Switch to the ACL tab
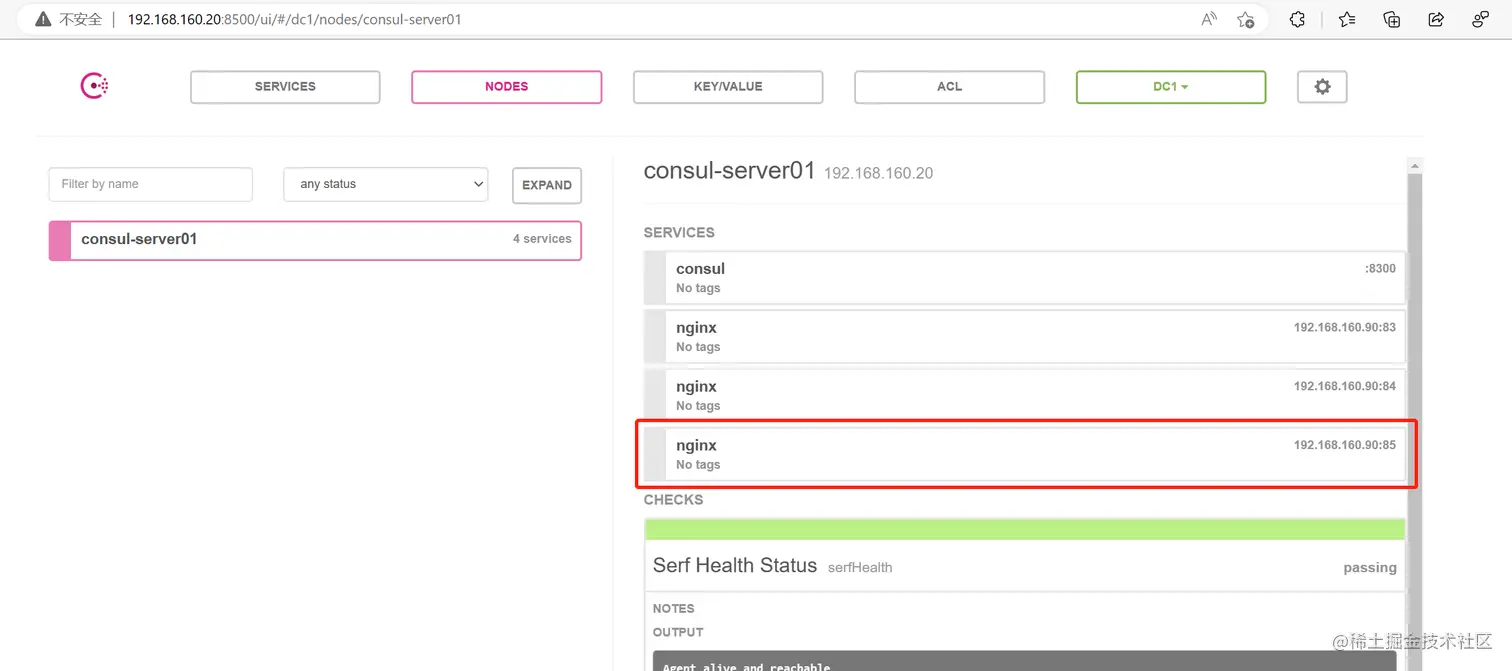 click(x=949, y=87)
